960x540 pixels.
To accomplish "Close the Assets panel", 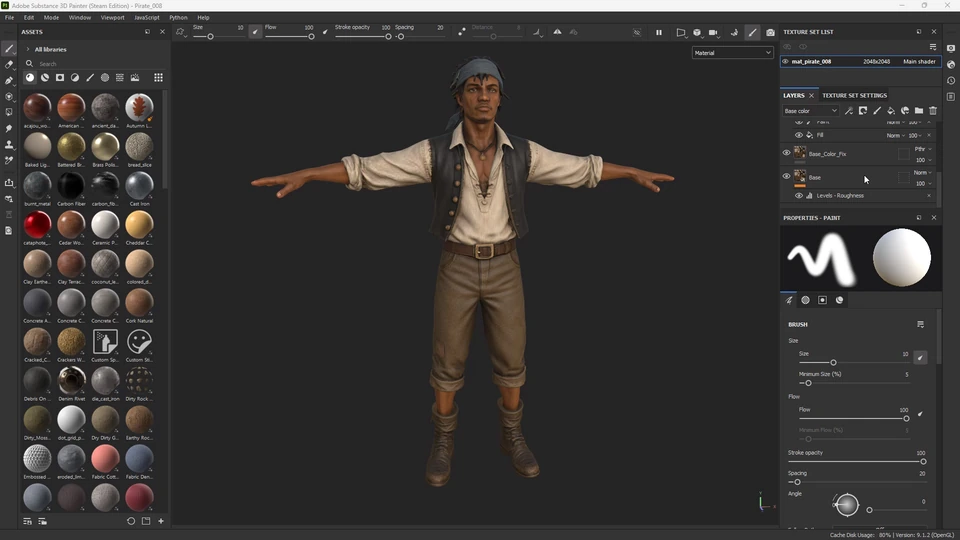I will (162, 32).
